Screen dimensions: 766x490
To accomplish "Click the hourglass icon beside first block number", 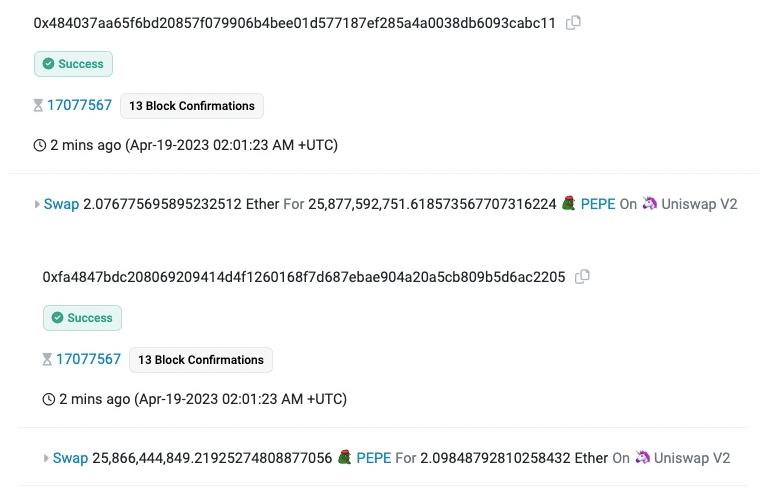I will (x=38, y=106).
